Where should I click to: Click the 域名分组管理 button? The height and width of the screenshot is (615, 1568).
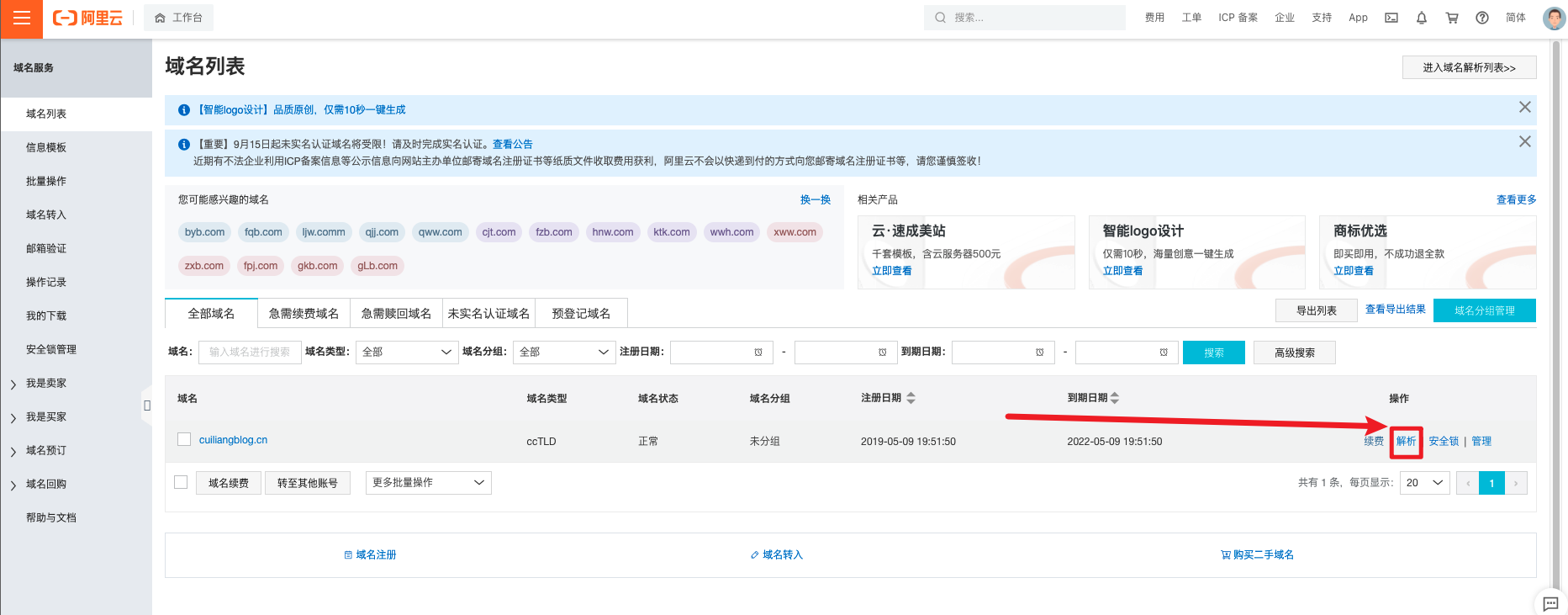pos(1485,310)
